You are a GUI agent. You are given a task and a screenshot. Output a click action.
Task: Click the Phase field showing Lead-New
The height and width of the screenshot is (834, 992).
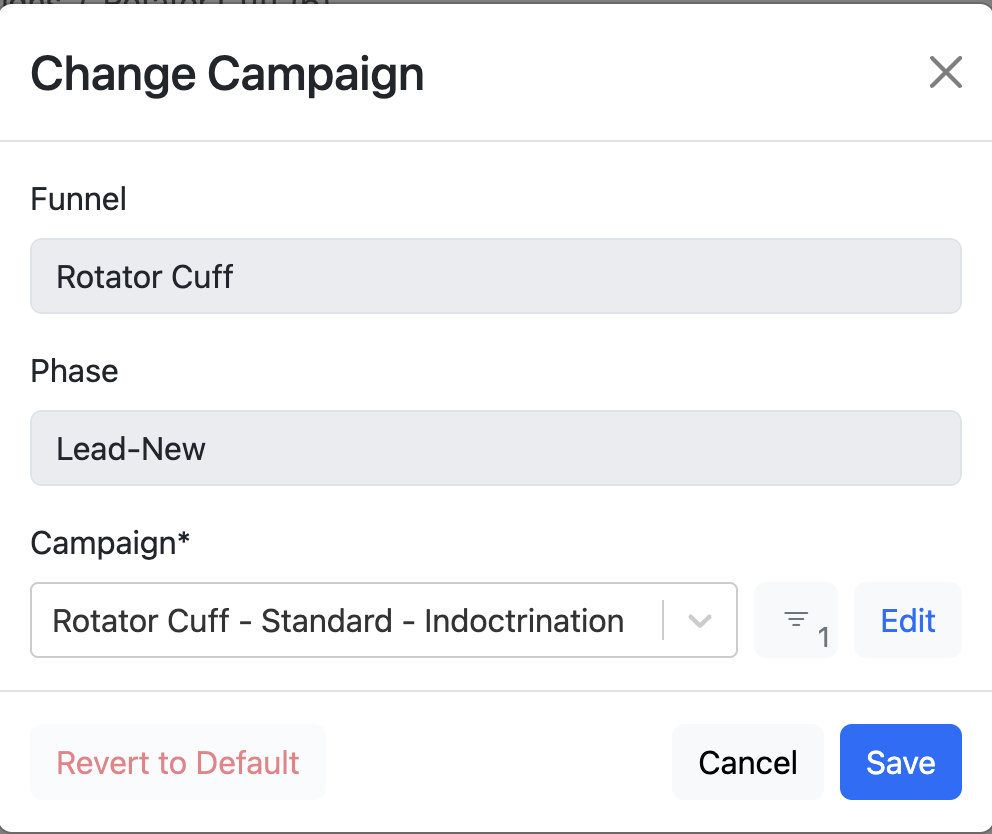(x=495, y=448)
